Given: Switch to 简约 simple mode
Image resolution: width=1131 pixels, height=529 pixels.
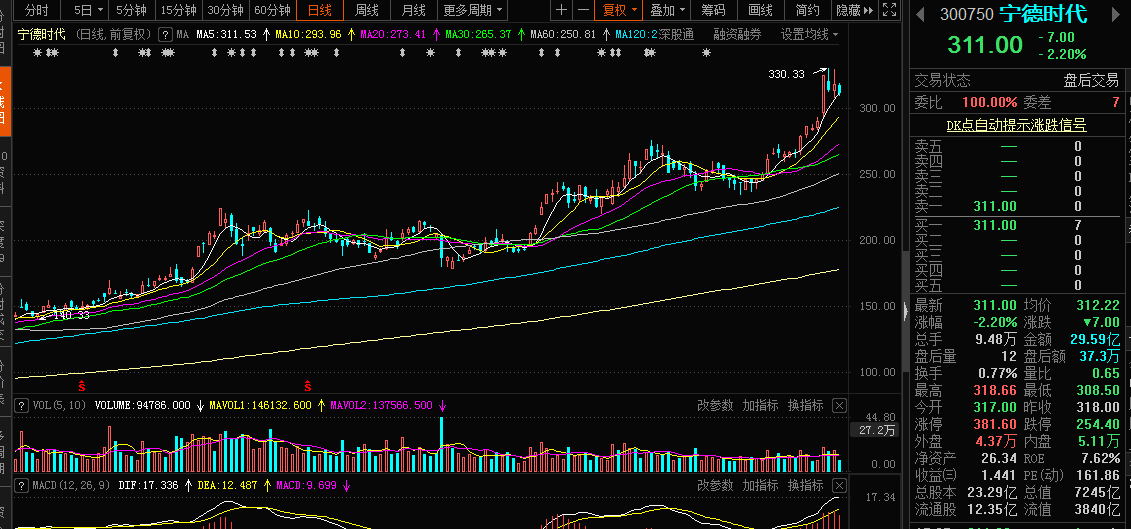Looking at the screenshot, I should click(x=807, y=10).
